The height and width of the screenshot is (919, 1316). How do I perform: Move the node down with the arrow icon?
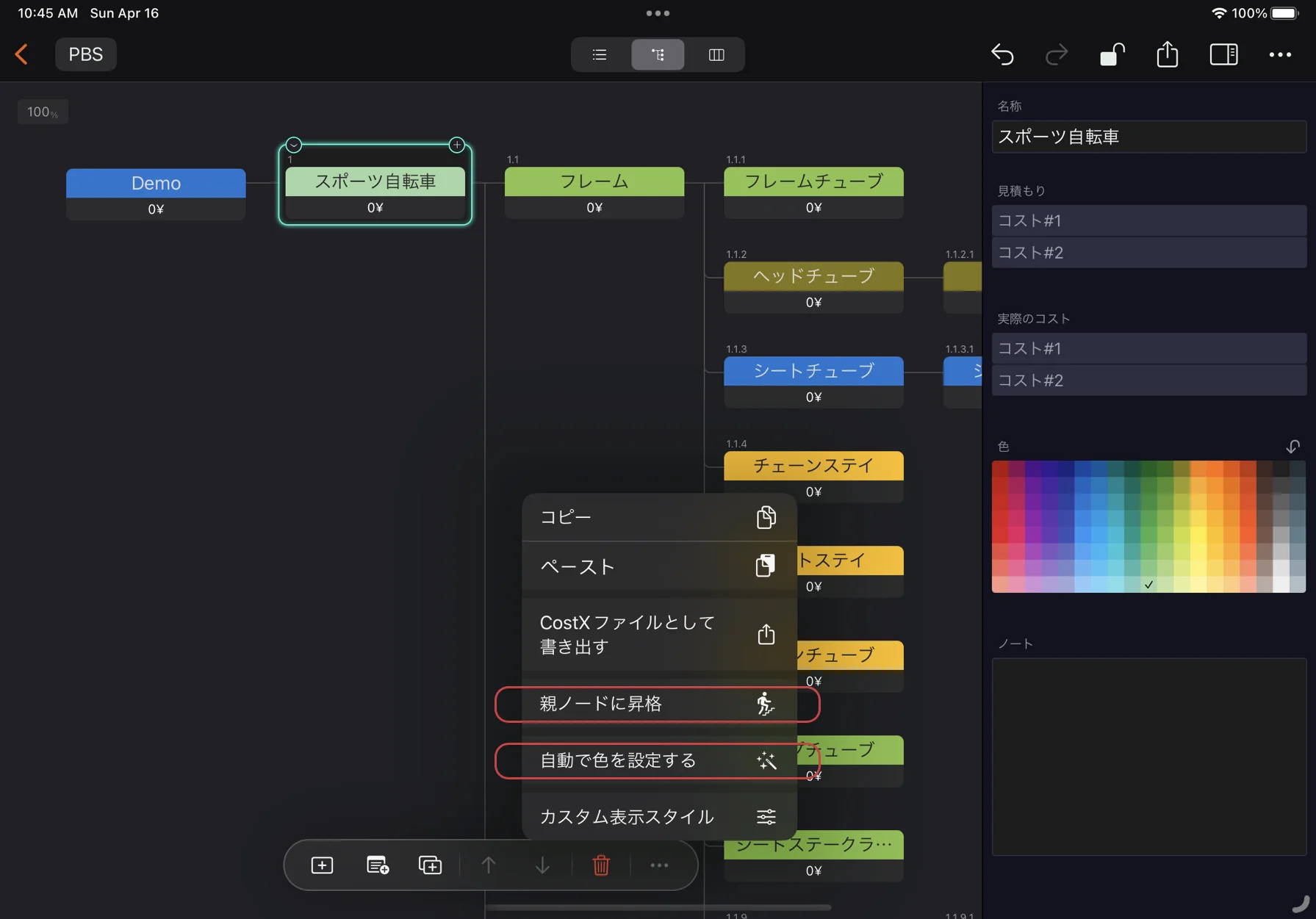point(542,865)
